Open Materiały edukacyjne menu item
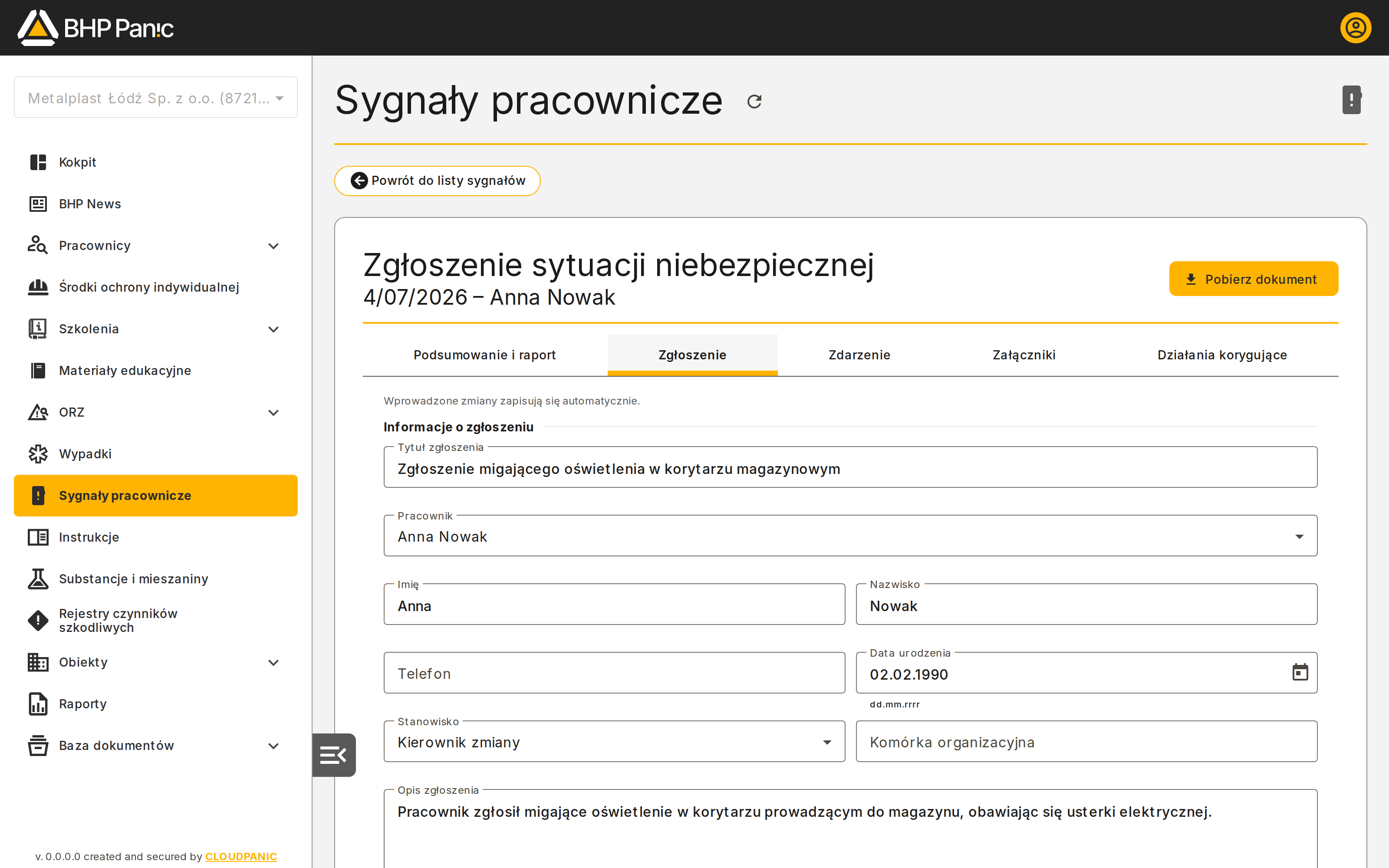 (155, 370)
